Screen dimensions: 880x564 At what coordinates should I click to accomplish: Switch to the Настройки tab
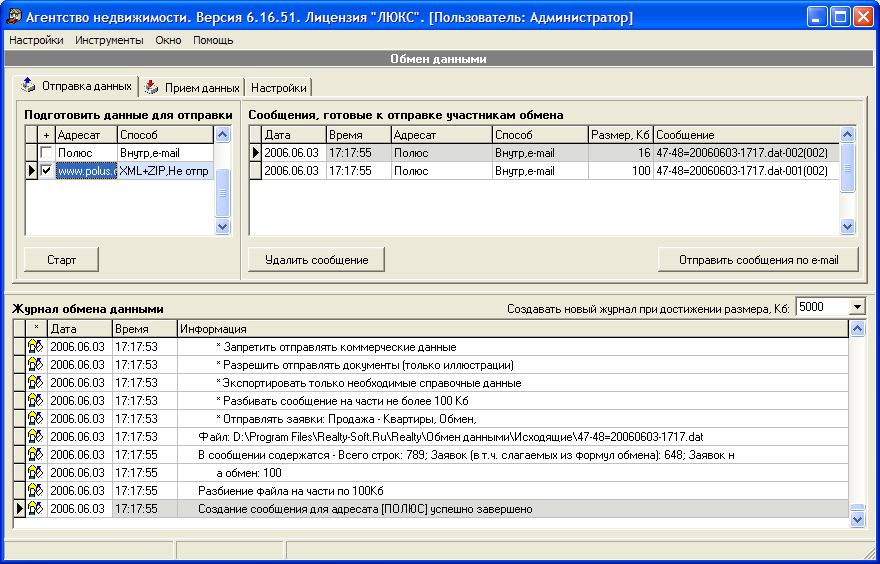click(278, 88)
